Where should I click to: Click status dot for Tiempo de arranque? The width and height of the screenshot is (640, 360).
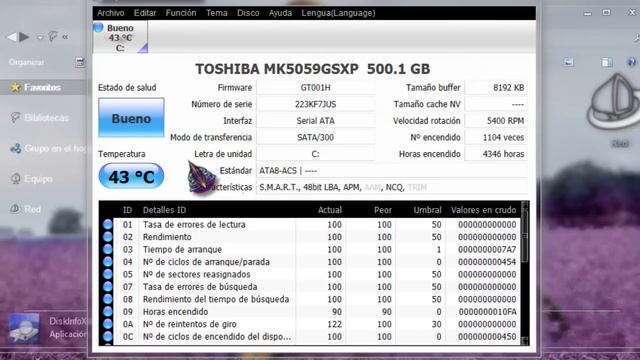pyautogui.click(x=108, y=249)
